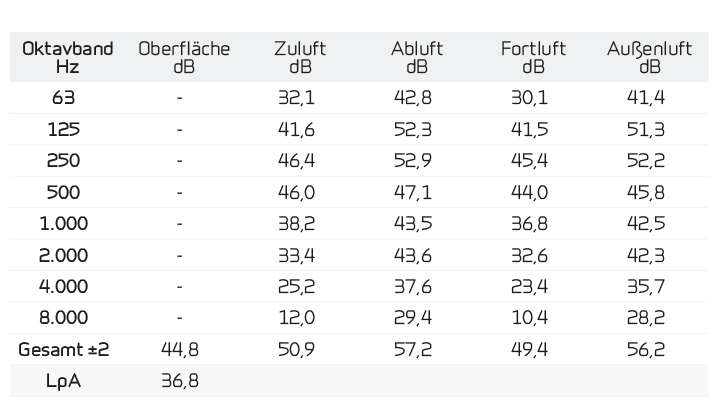727x410 pixels.
Task: Click the 250 Hz row label
Action: click(64, 161)
